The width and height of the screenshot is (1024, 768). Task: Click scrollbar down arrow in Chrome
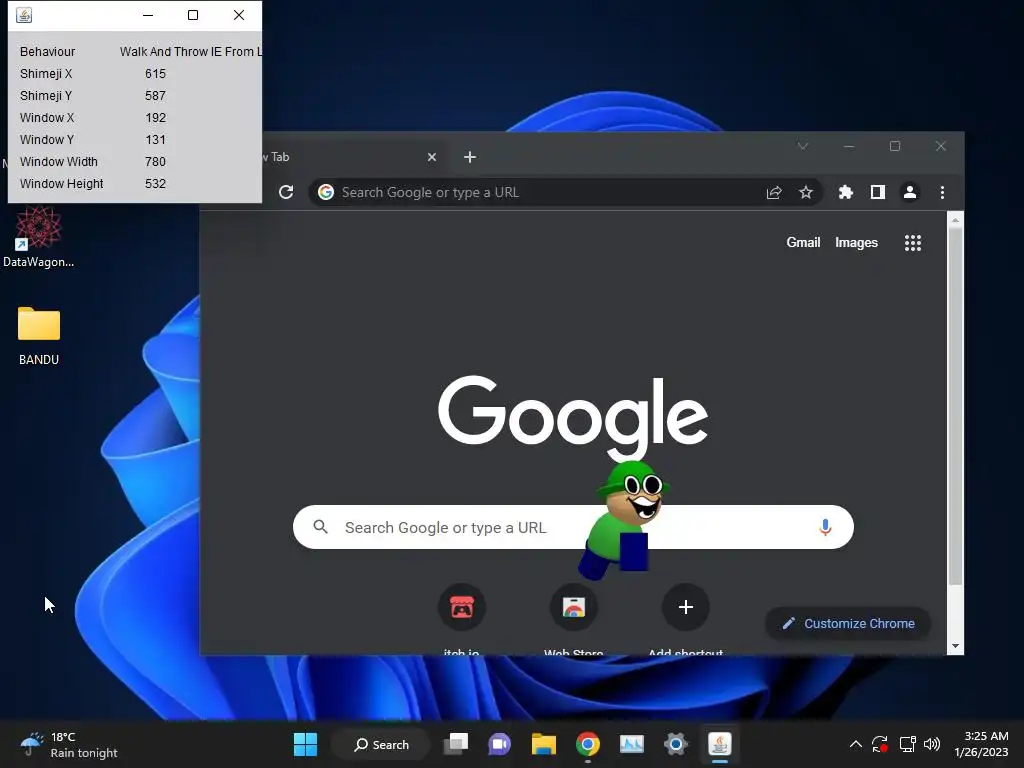click(955, 646)
